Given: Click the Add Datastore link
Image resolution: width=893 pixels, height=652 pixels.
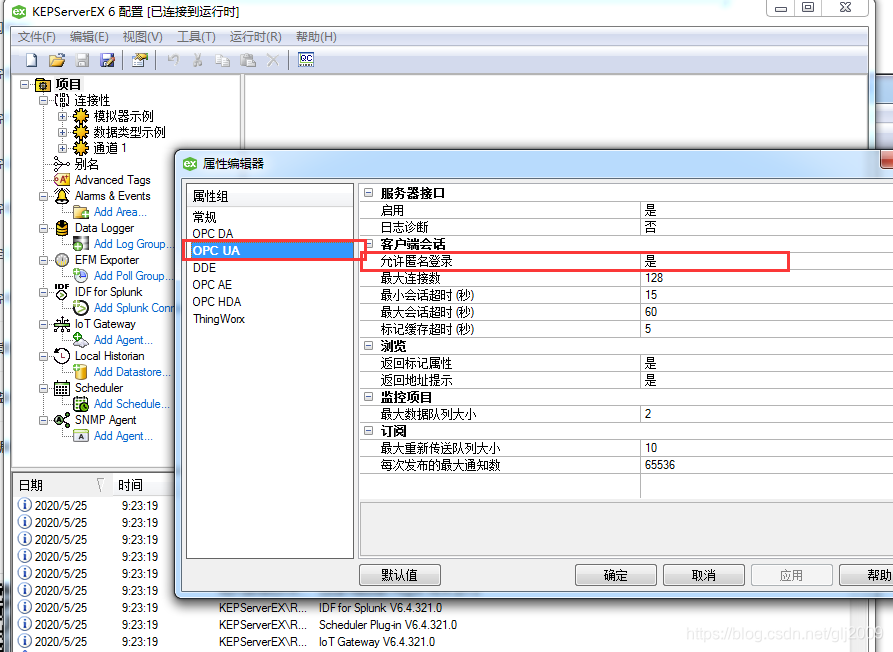Looking at the screenshot, I should coord(132,372).
